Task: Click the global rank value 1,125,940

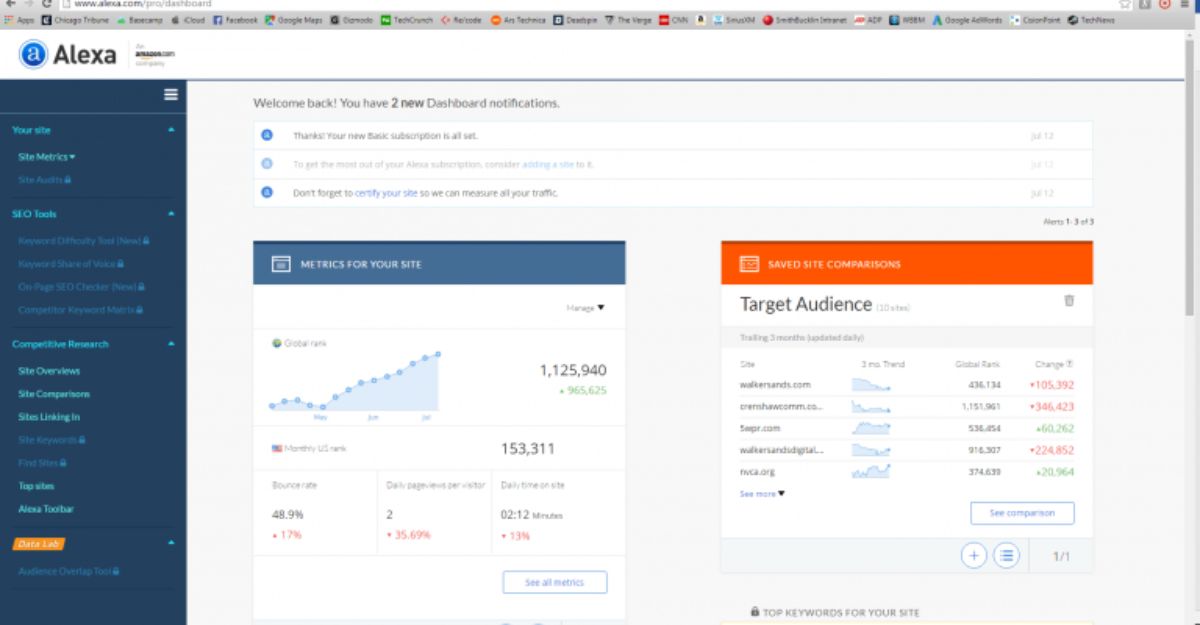Action: pos(573,370)
